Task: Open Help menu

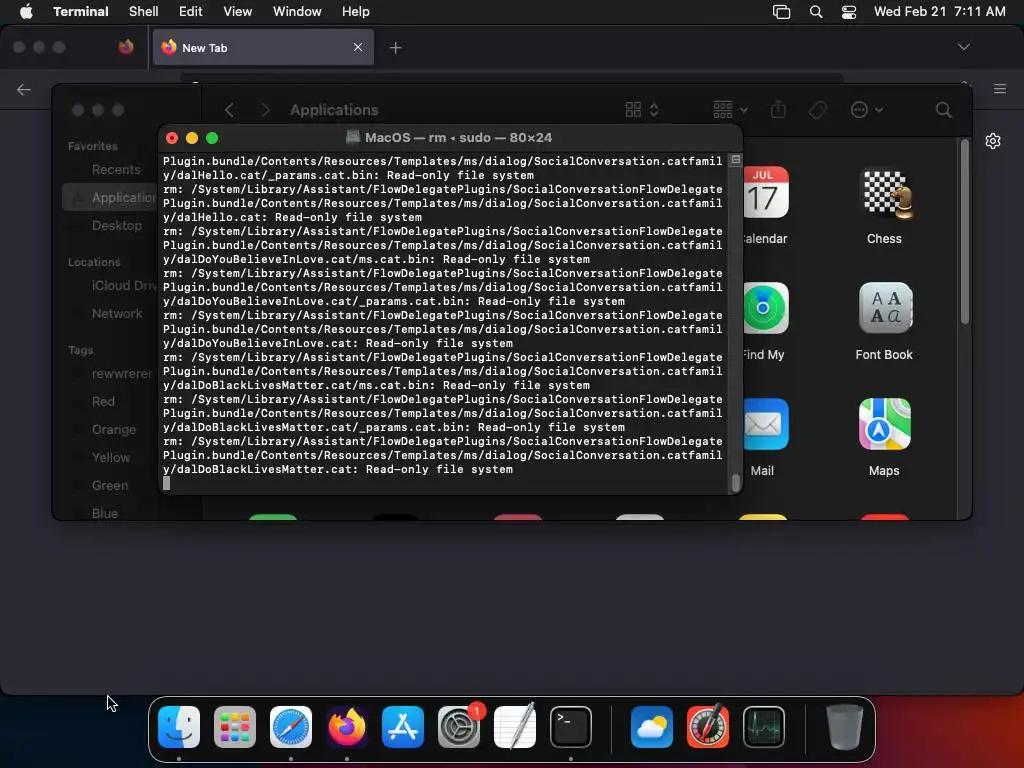Action: point(356,12)
